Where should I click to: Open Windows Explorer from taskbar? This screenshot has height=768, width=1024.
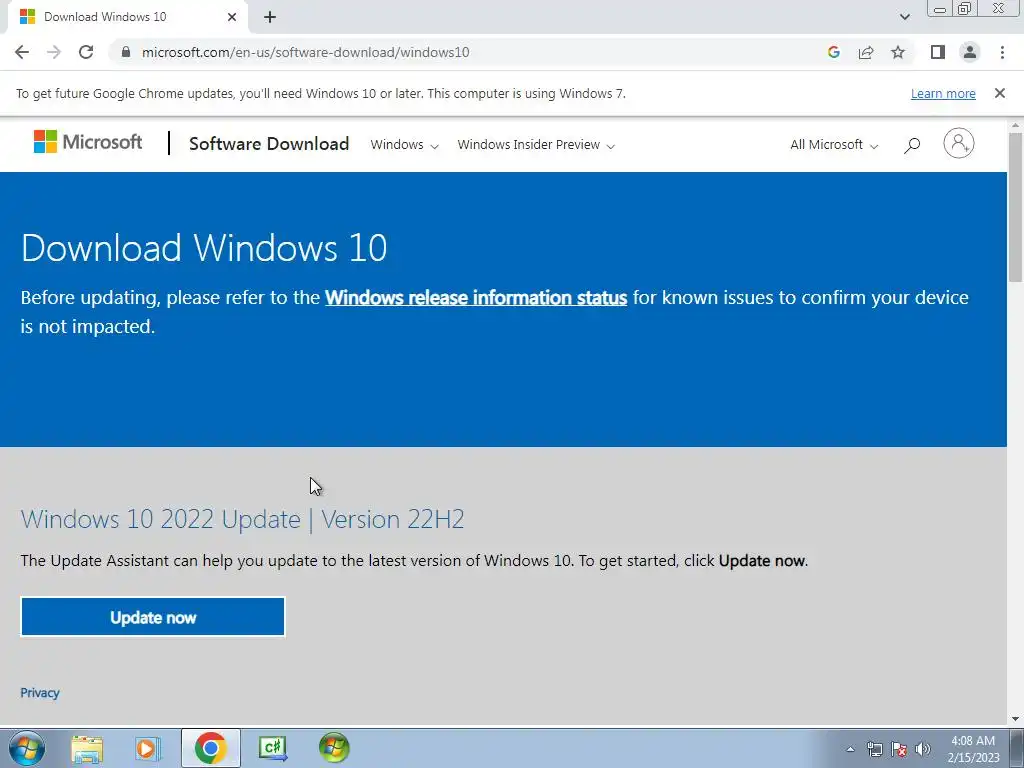click(x=88, y=748)
